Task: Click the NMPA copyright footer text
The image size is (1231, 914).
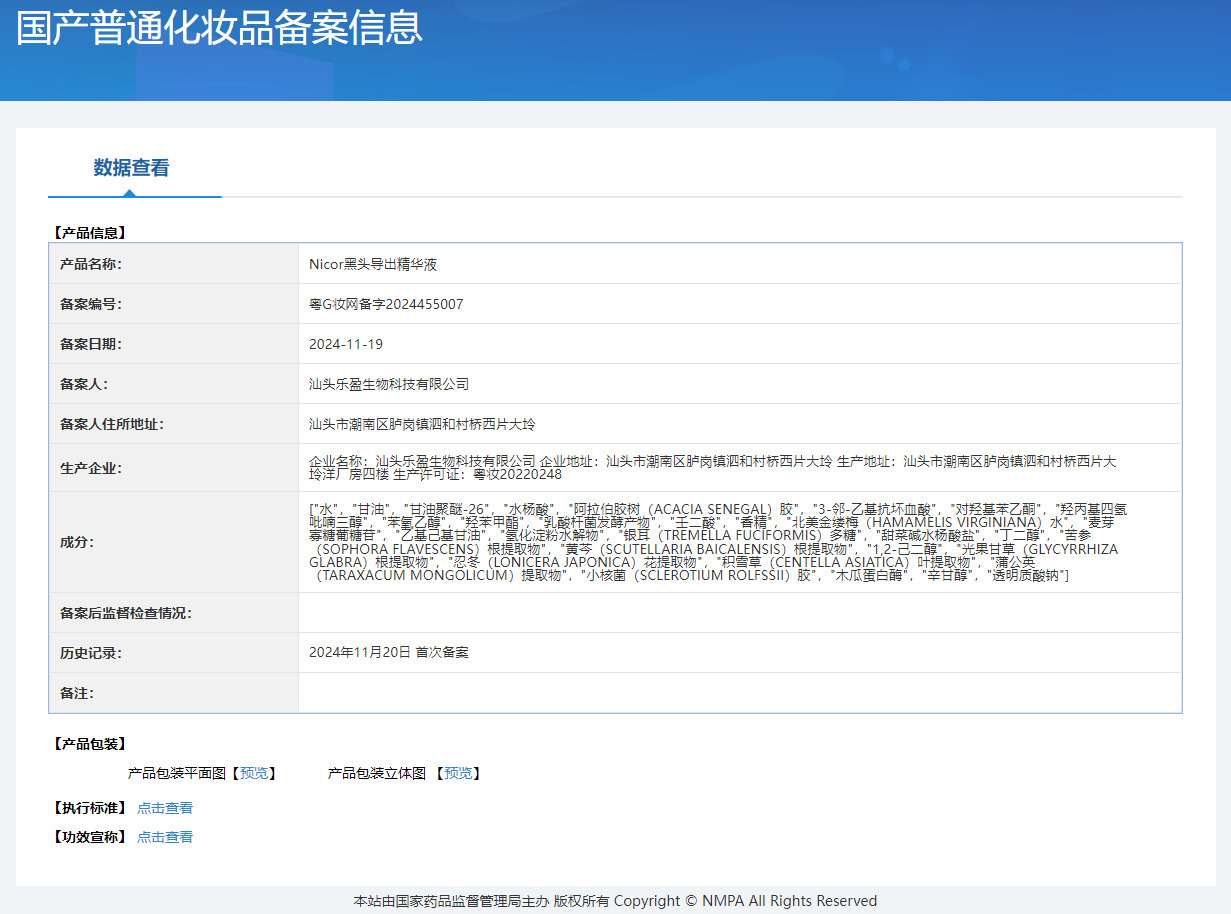Action: (x=615, y=901)
